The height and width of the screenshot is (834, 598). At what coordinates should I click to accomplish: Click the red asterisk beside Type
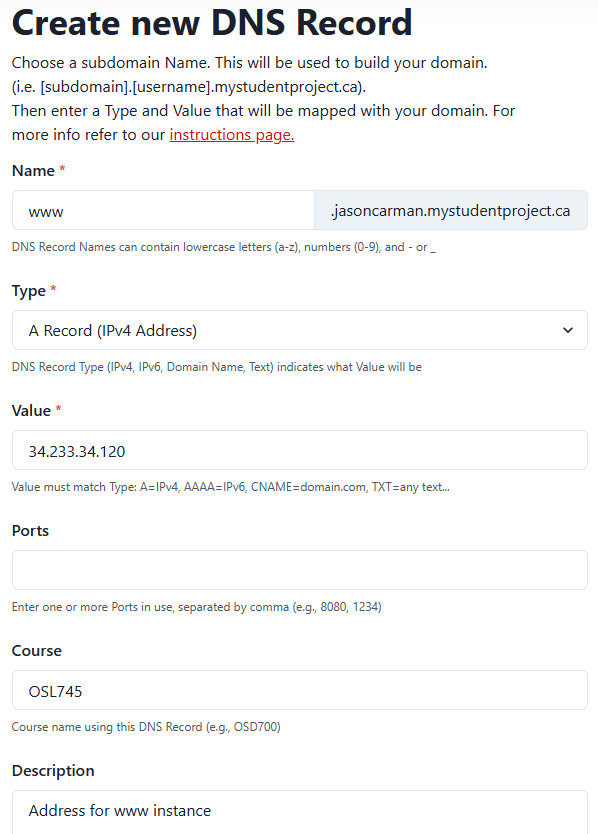point(52,290)
